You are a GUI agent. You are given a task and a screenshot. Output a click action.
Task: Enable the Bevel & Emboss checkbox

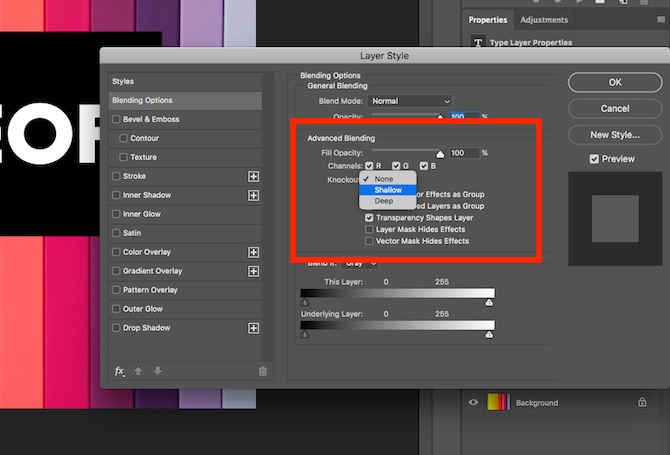(117, 119)
